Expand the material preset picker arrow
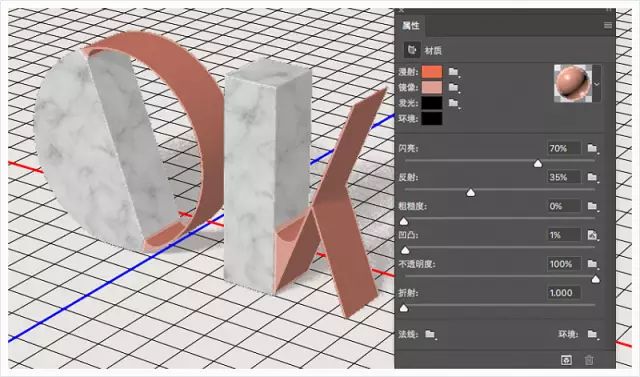 point(596,84)
